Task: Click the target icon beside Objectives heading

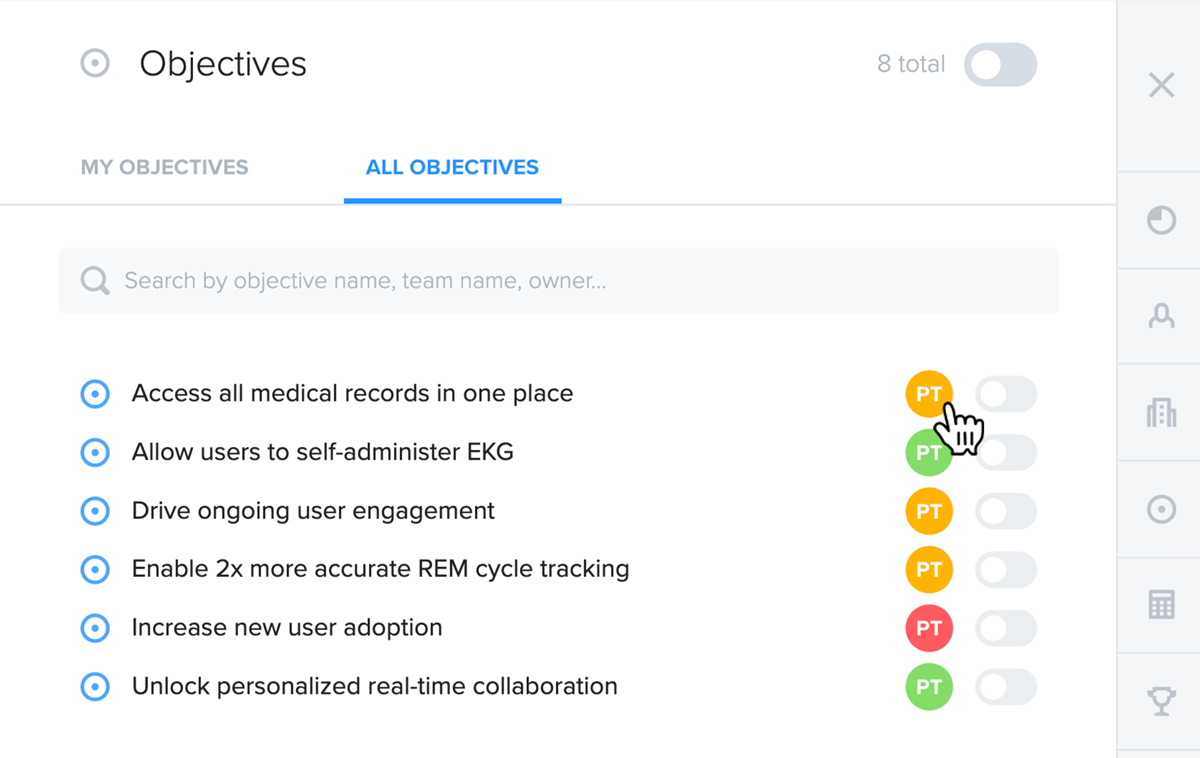Action: [x=95, y=64]
